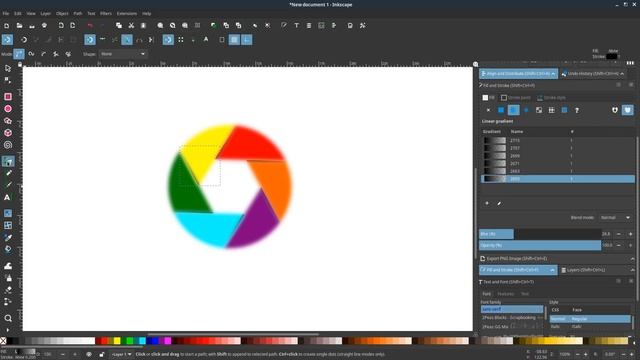Open the Blend mode Normal dropdown
The width and height of the screenshot is (640, 360).
[615, 218]
